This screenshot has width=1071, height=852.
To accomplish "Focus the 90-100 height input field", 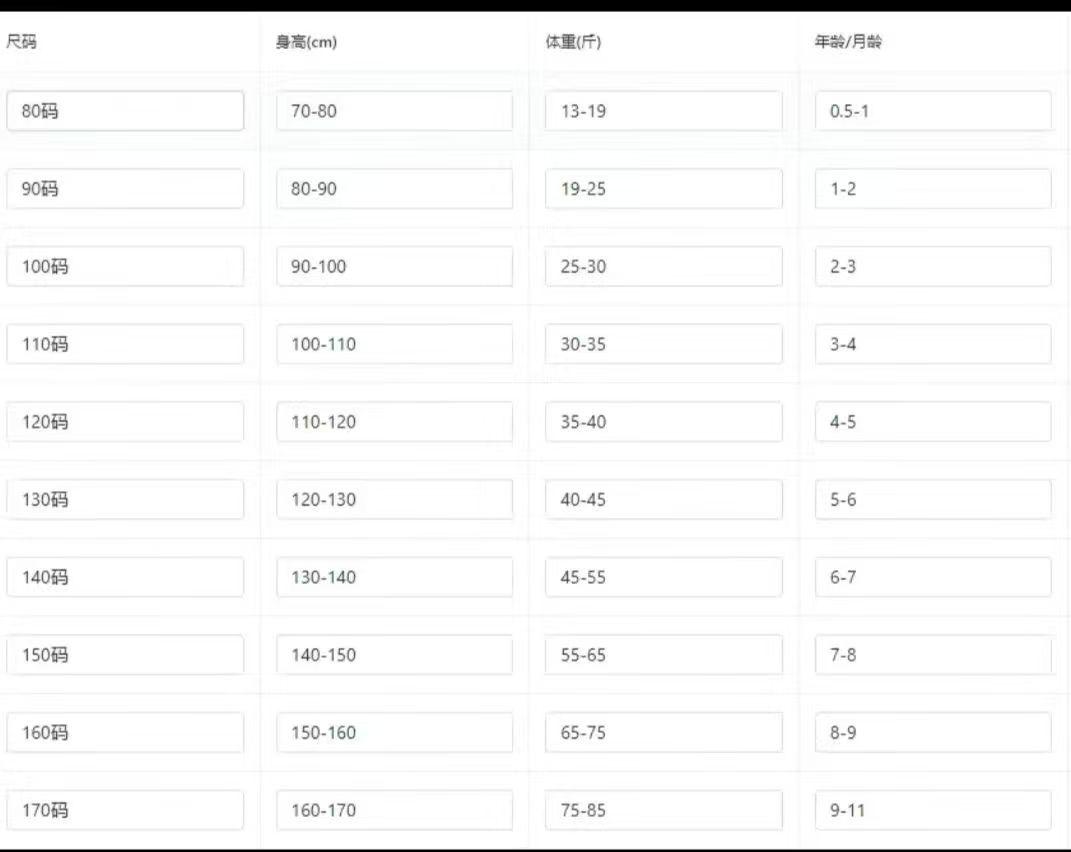I will pos(394,267).
